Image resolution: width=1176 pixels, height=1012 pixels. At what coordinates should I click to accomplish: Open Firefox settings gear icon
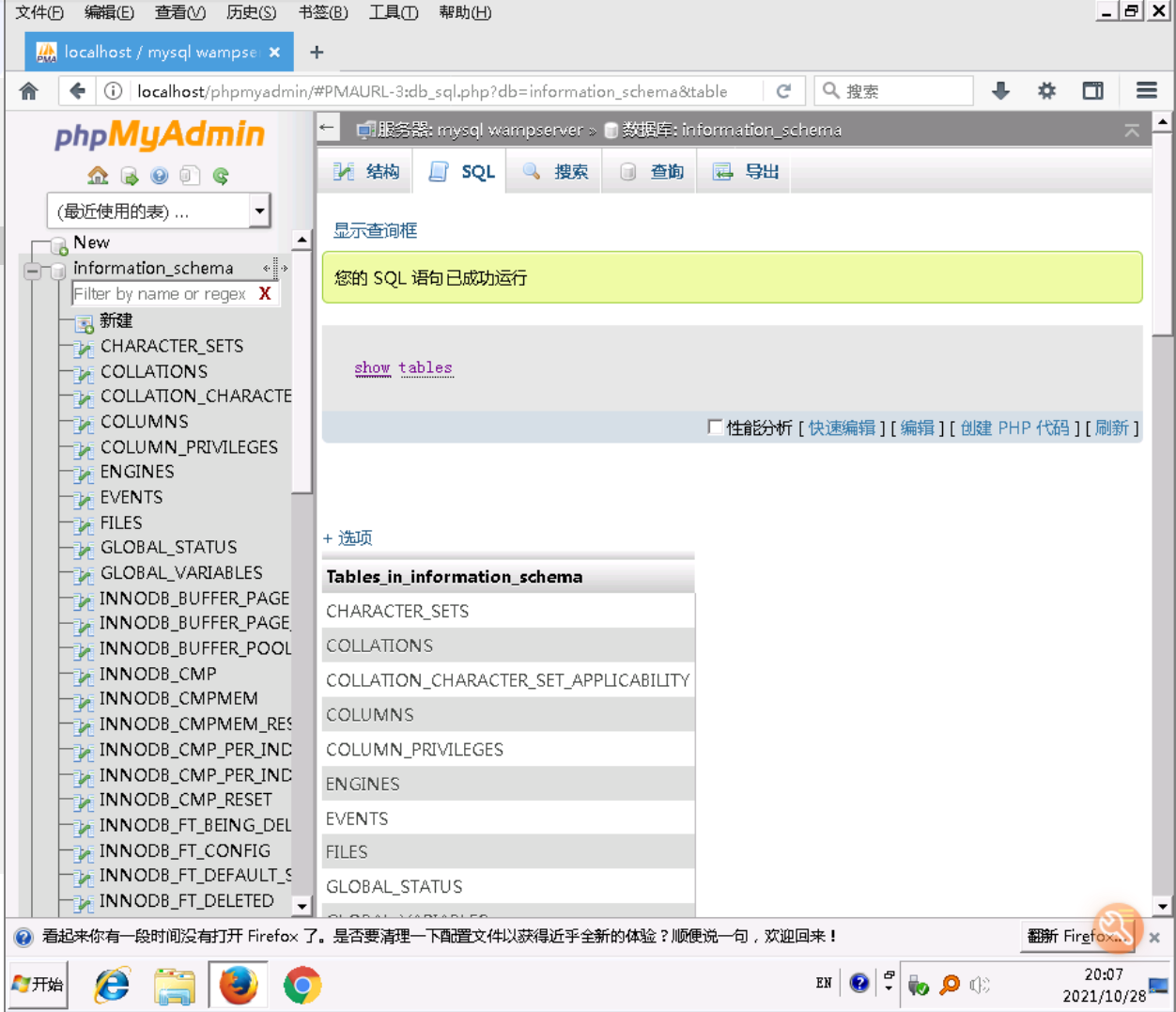pos(1046,91)
